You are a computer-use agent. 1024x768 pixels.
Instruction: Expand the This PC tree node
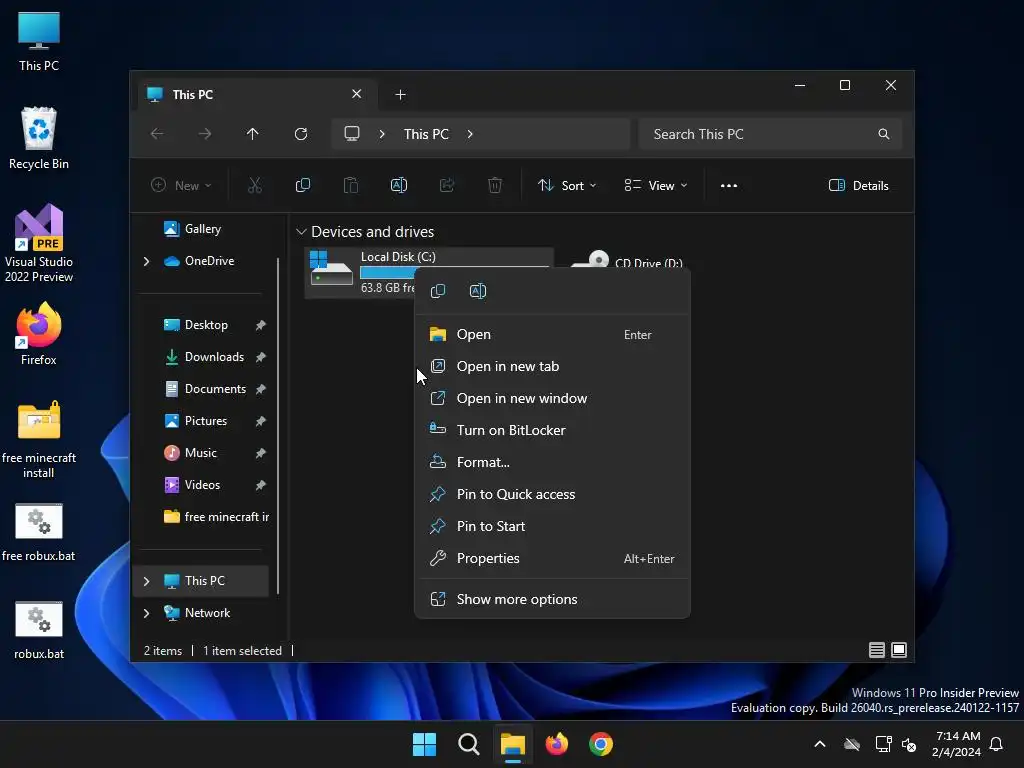(x=146, y=581)
